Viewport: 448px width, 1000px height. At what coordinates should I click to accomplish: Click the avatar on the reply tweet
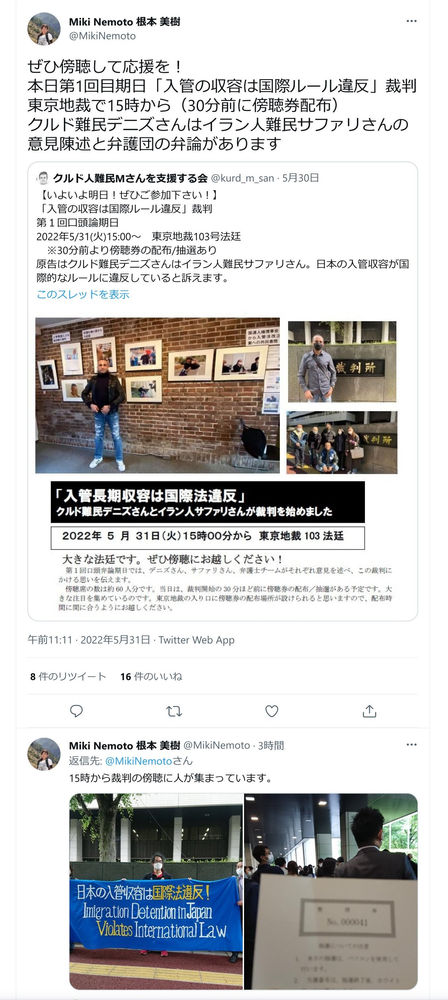click(x=43, y=754)
